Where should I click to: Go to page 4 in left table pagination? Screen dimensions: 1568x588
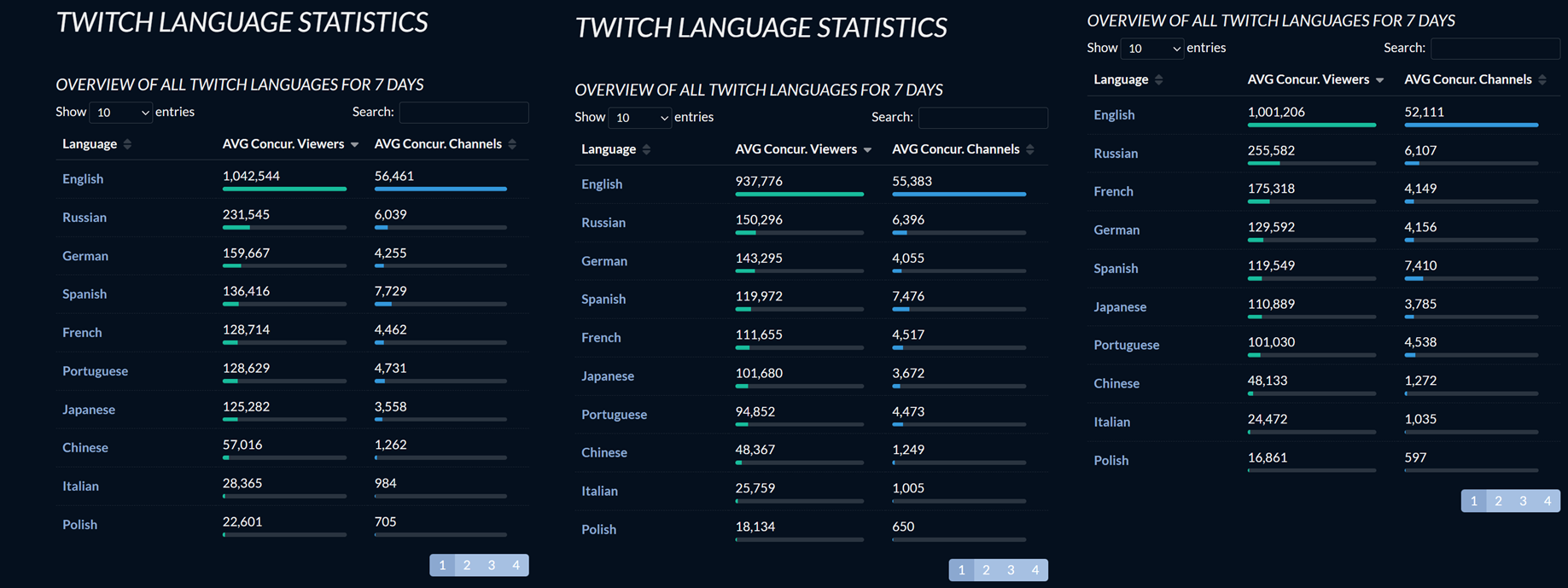(516, 565)
